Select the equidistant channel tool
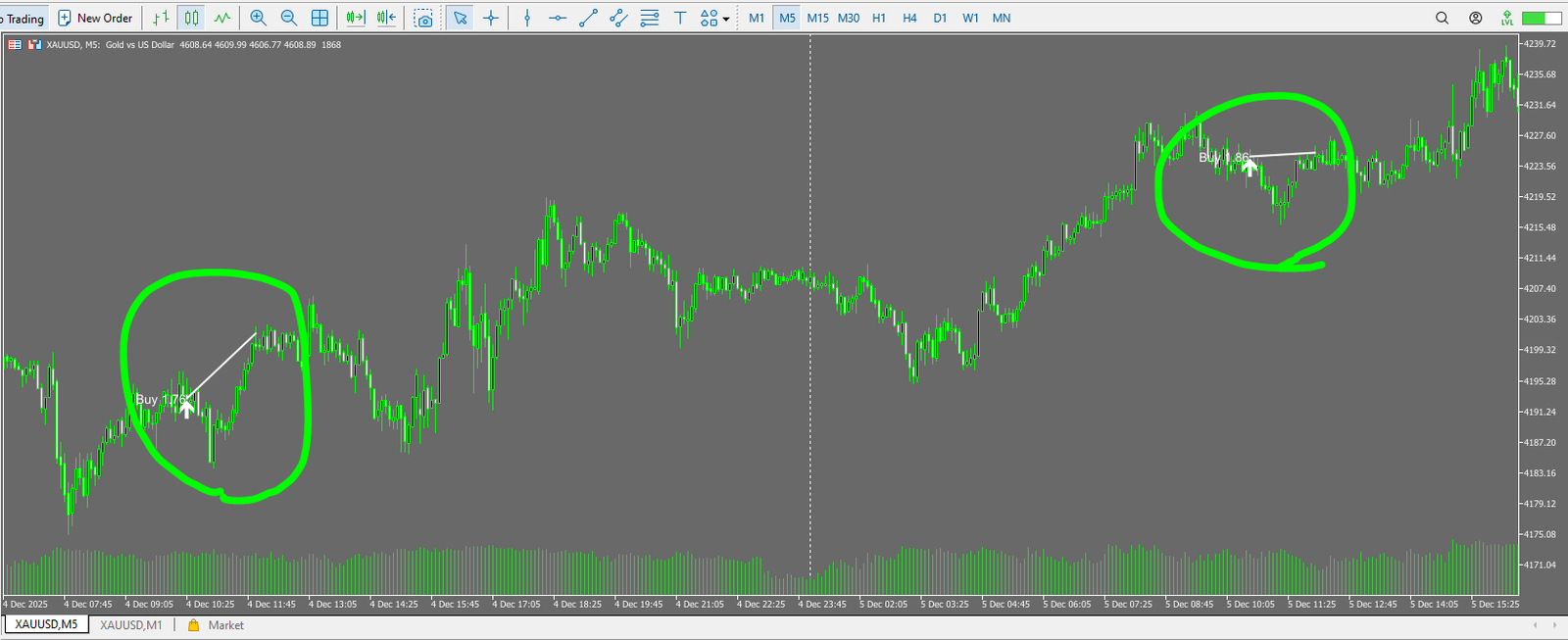 click(x=618, y=18)
